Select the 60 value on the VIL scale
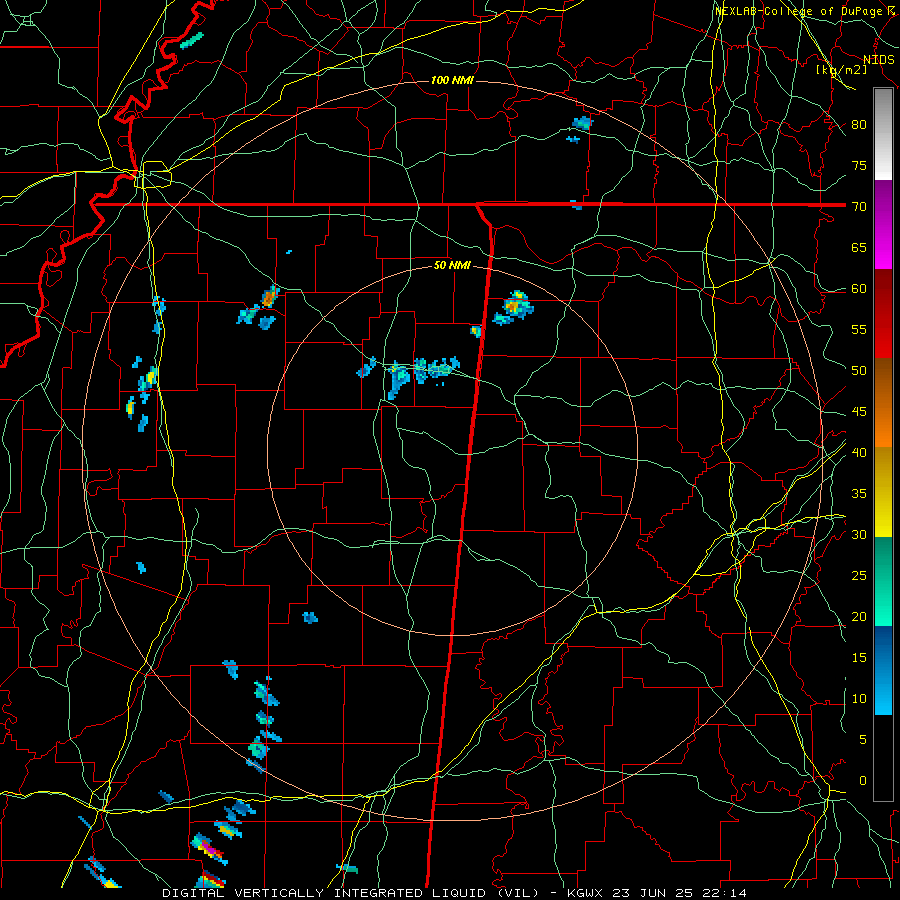Image resolution: width=900 pixels, height=900 pixels. [859, 289]
